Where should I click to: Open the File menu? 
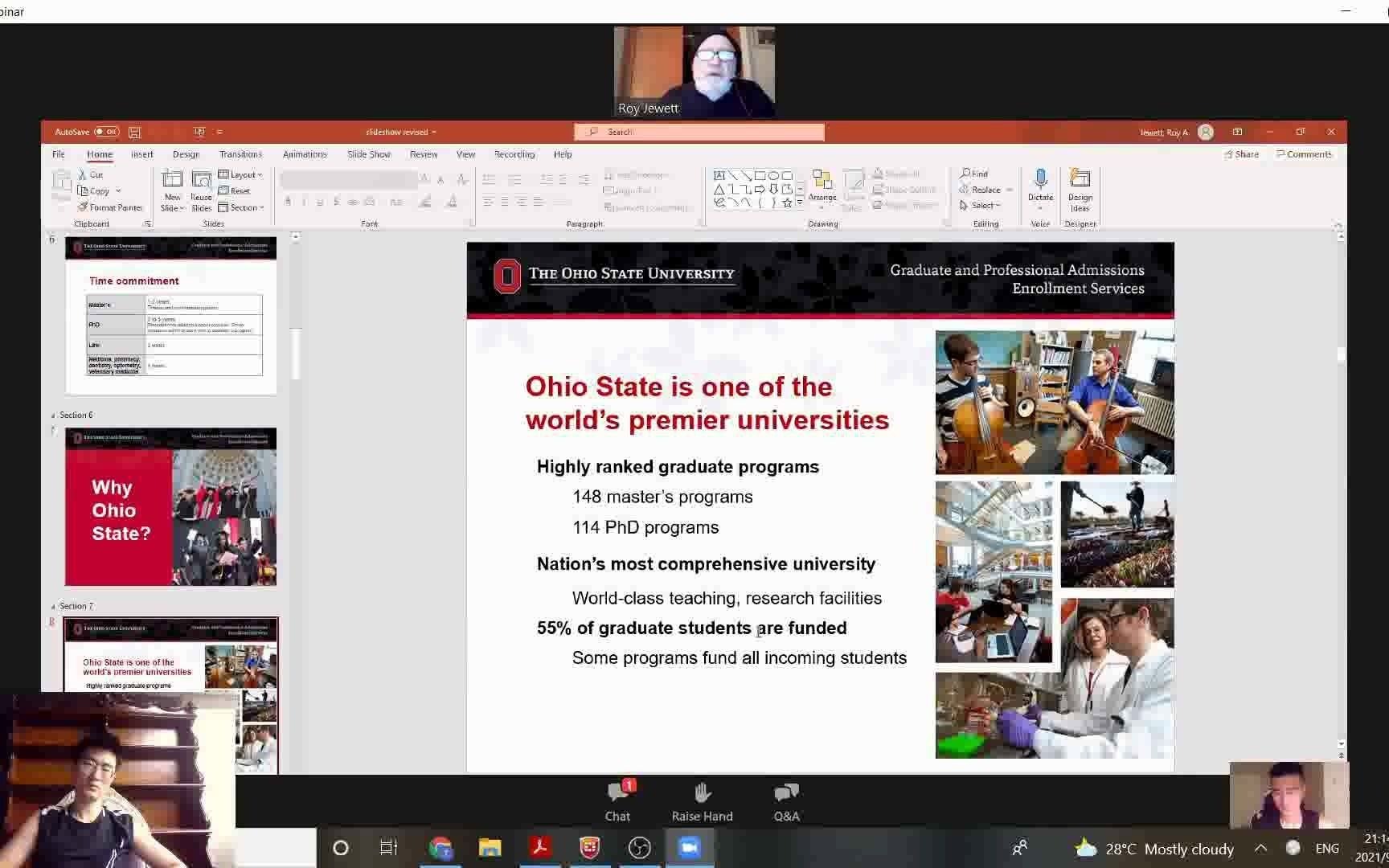(59, 154)
